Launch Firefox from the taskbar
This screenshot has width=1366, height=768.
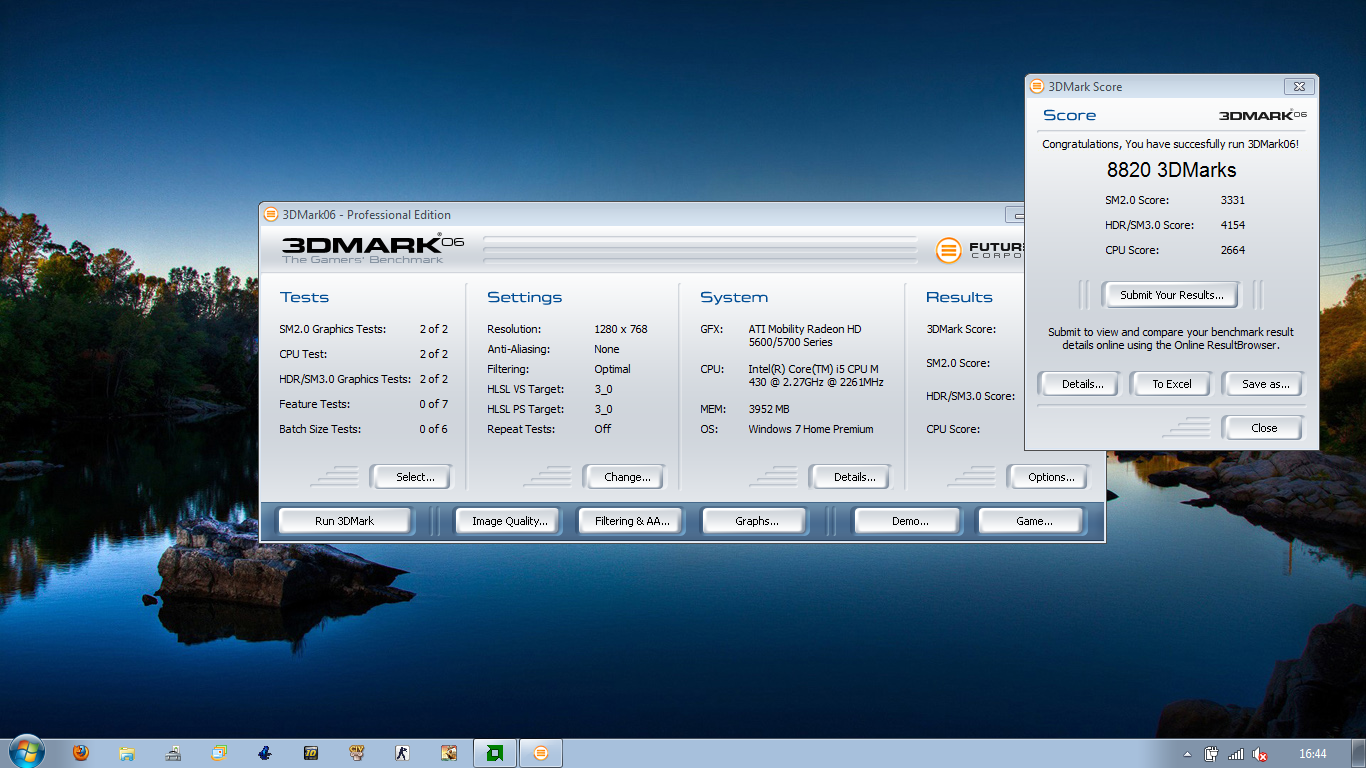tap(81, 753)
